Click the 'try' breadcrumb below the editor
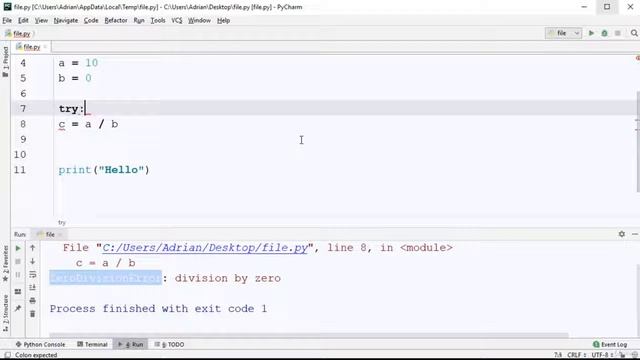Screen dimensions: 640x360 point(62,222)
